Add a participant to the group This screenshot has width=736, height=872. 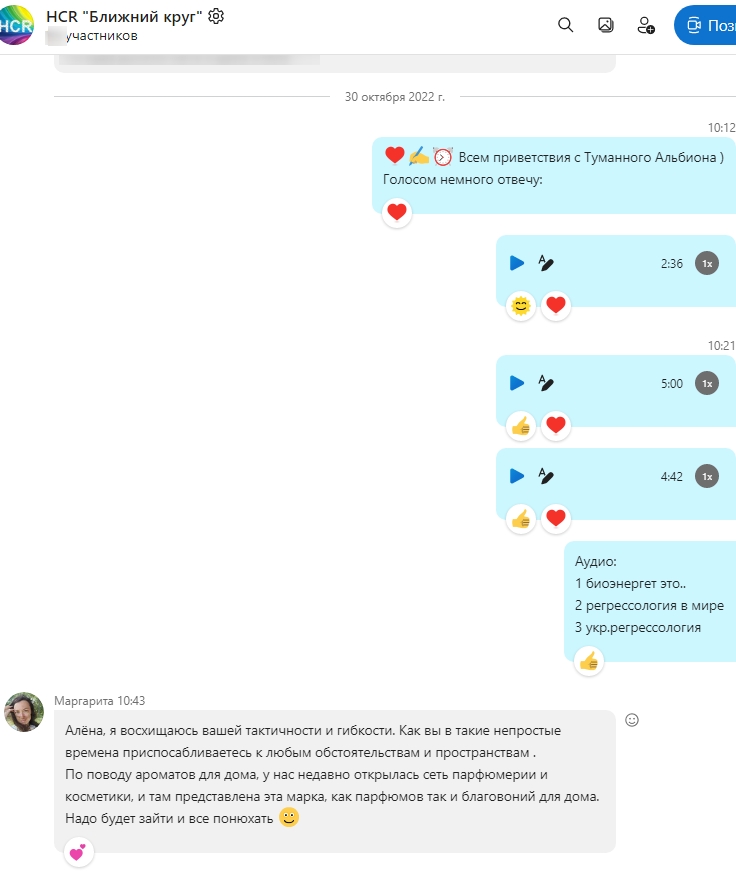646,25
